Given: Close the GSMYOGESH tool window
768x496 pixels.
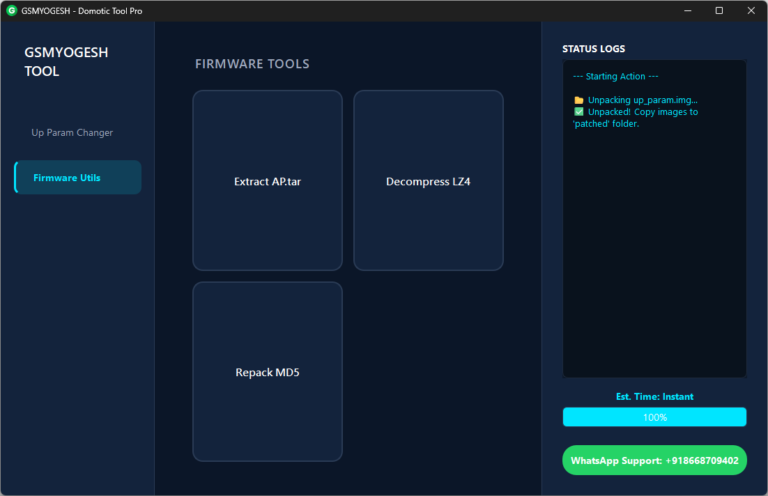Looking at the screenshot, I should 749,10.
